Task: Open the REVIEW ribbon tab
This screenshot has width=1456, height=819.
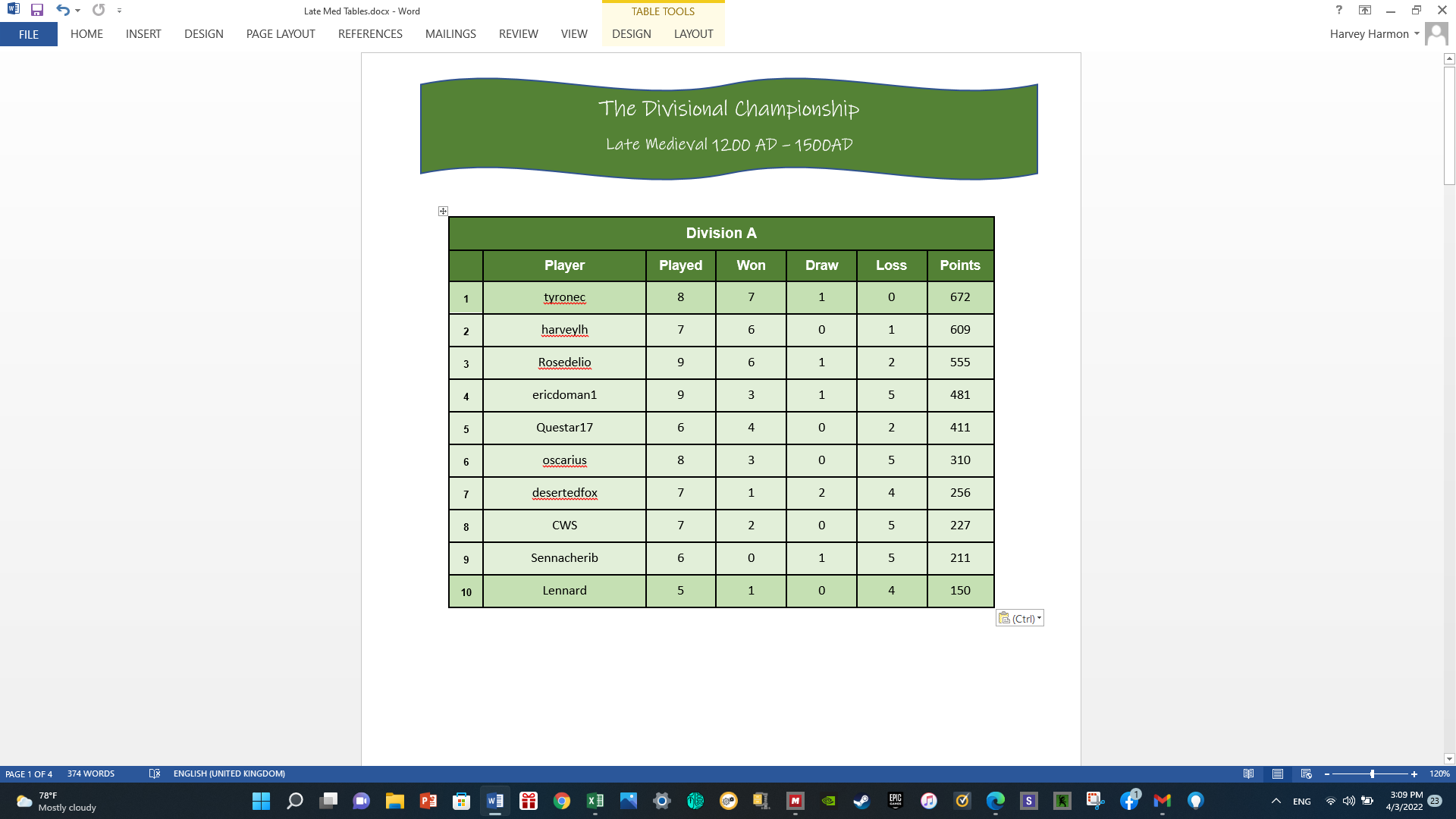Action: pos(519,34)
